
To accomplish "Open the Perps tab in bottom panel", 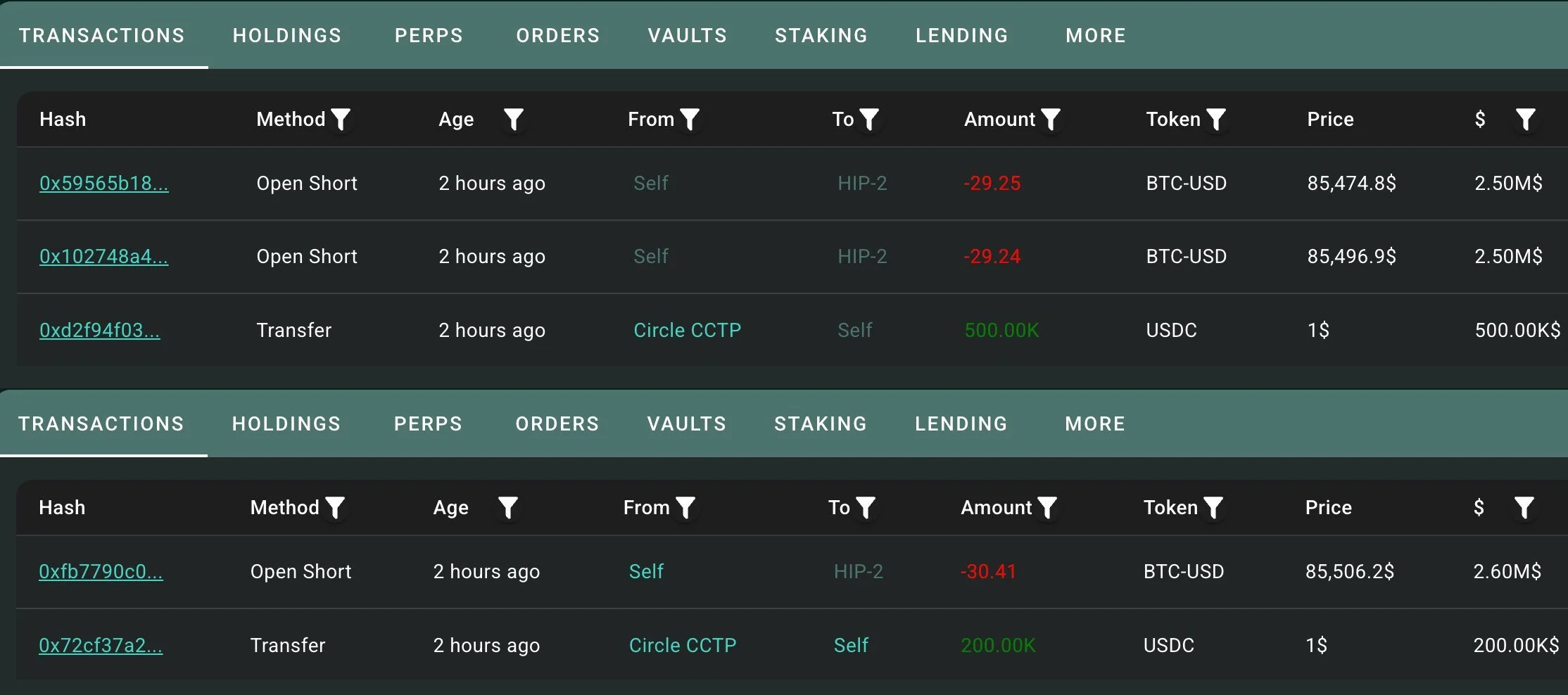I will (x=428, y=423).
